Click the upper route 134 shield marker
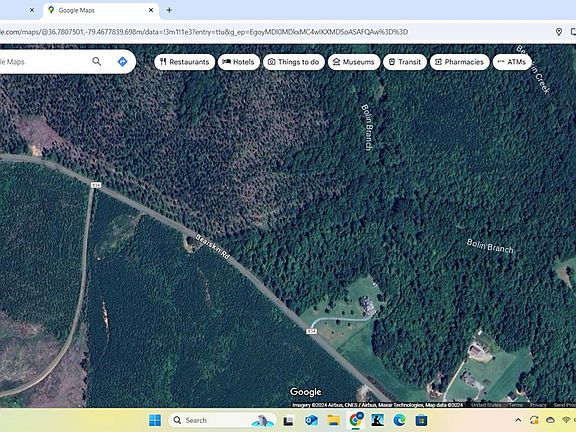576x432 pixels. coord(96,185)
